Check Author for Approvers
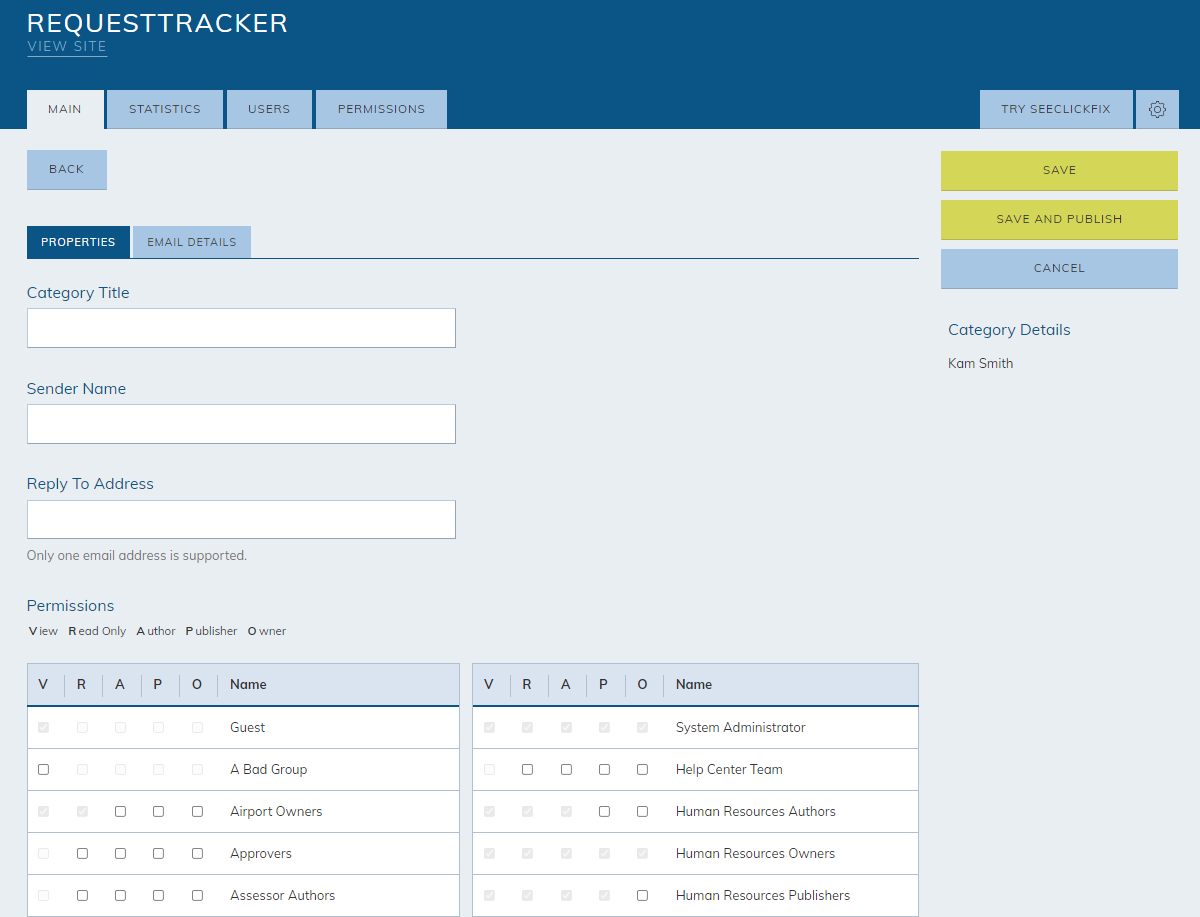This screenshot has width=1200, height=917. click(x=120, y=854)
